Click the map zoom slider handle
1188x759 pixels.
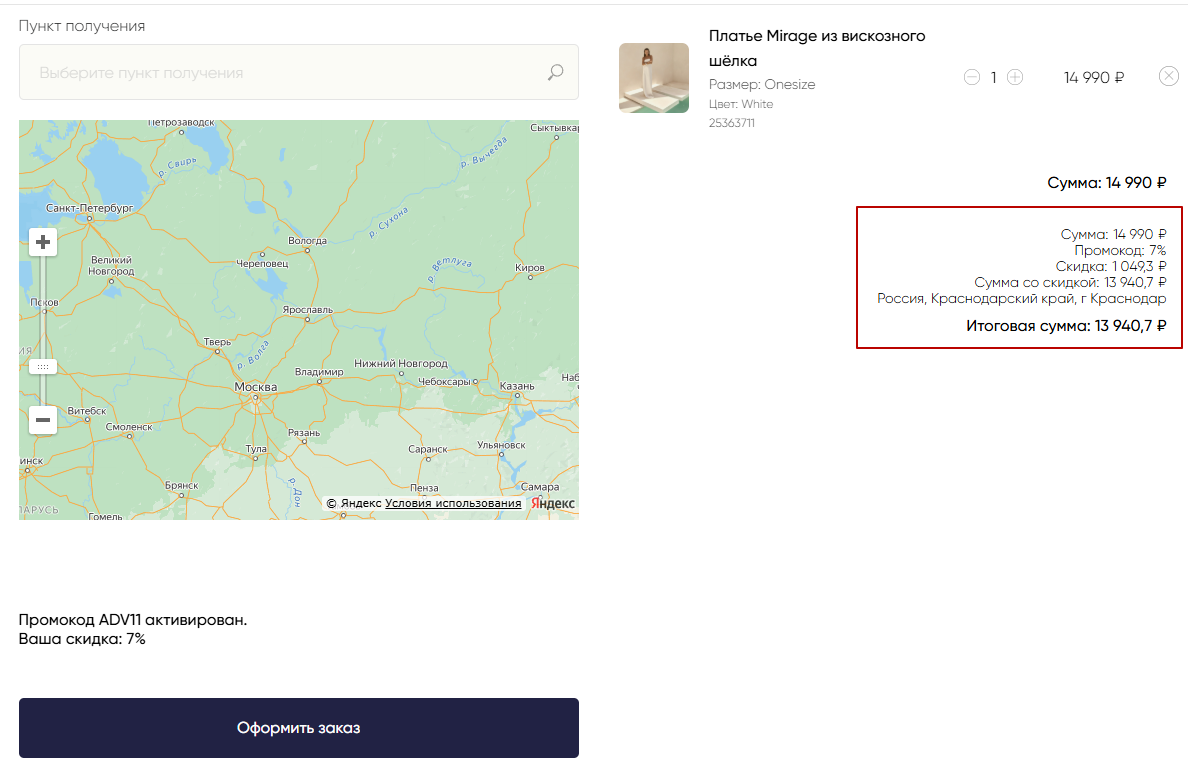tap(43, 367)
